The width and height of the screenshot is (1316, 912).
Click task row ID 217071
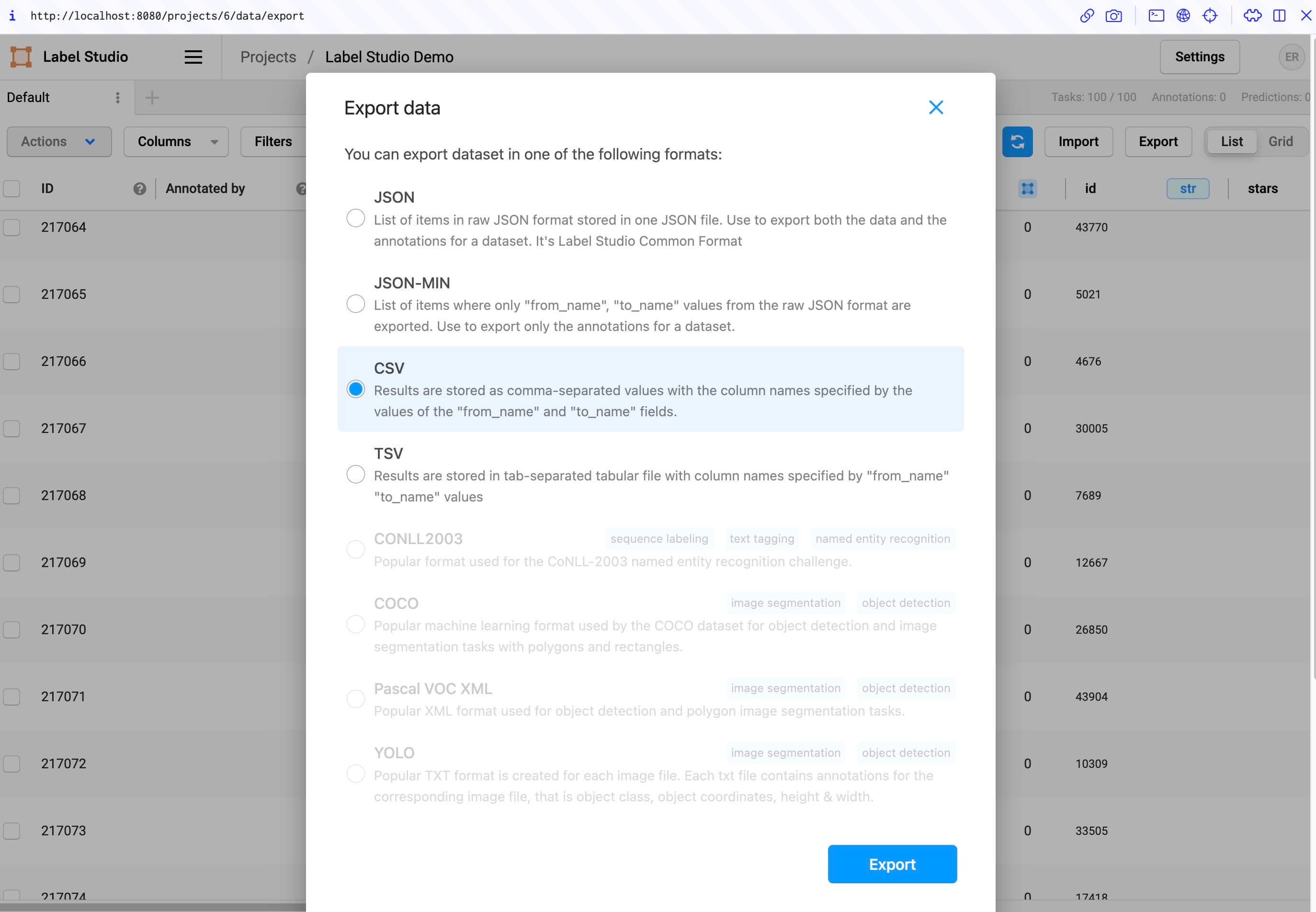63,696
